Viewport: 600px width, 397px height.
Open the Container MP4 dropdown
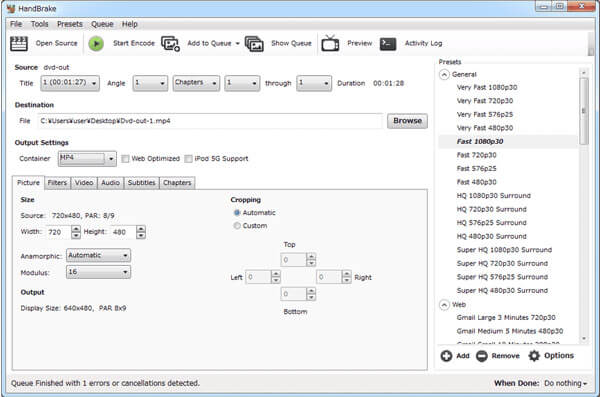(87, 158)
